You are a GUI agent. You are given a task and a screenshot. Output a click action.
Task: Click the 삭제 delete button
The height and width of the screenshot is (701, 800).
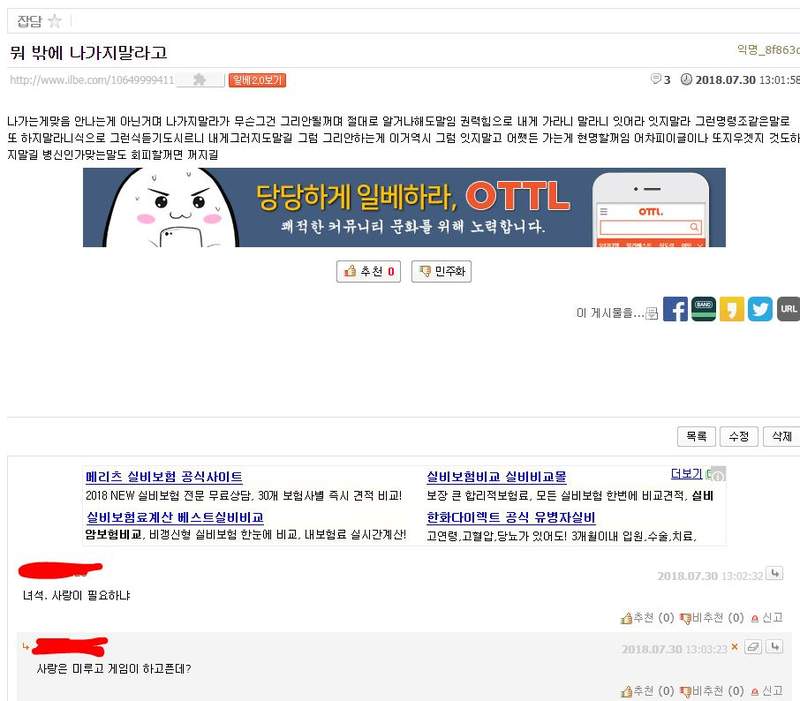click(x=781, y=436)
